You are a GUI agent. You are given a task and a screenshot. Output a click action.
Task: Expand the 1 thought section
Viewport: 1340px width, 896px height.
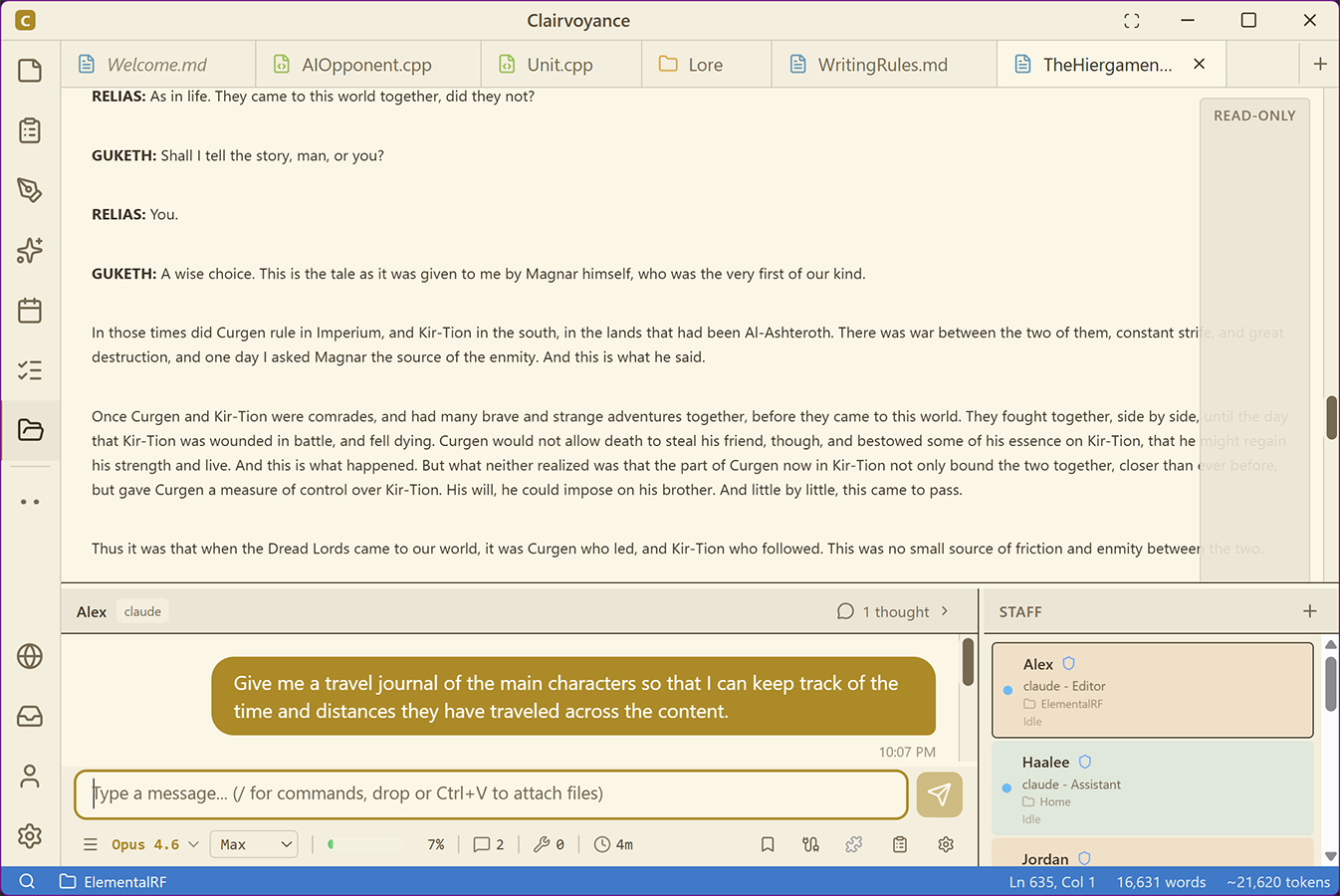pyautogui.click(x=893, y=611)
